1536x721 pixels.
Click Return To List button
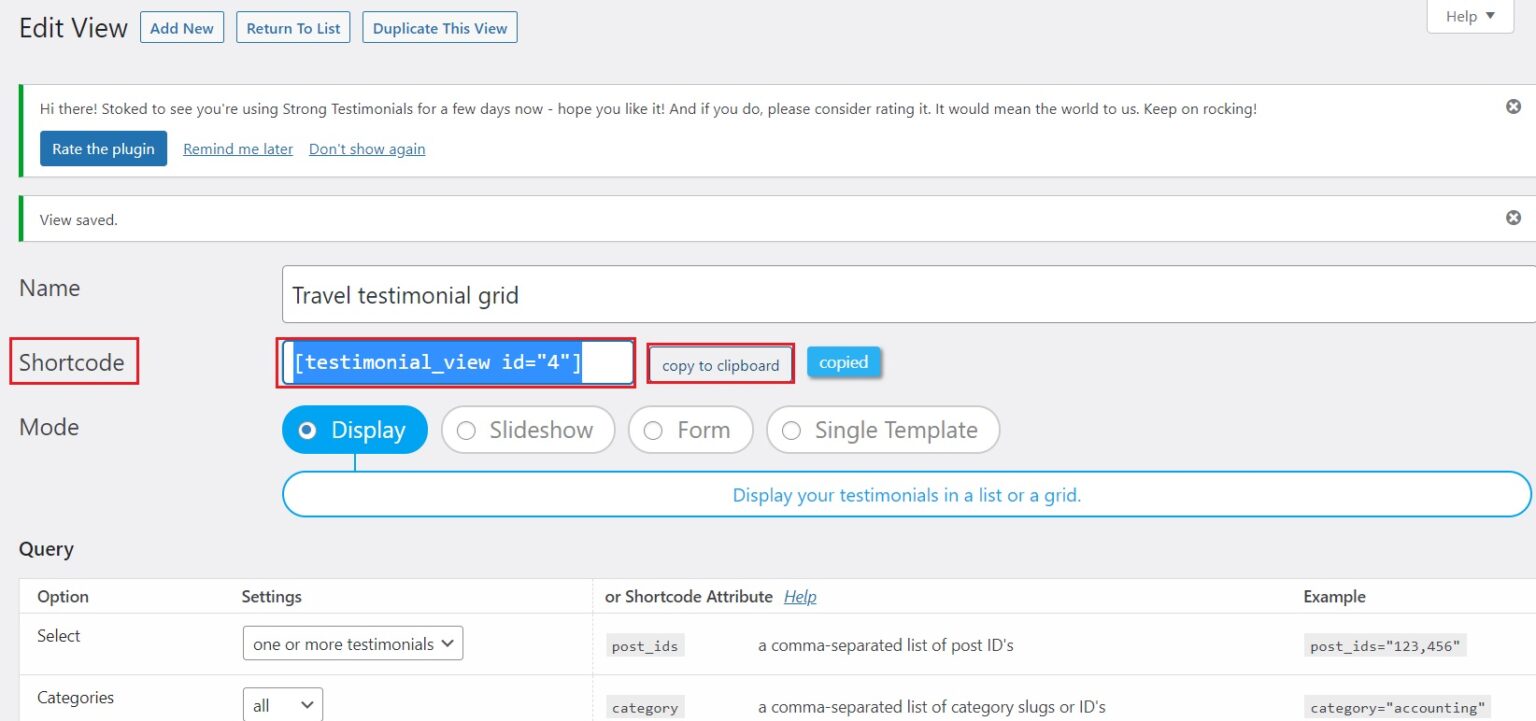[293, 28]
